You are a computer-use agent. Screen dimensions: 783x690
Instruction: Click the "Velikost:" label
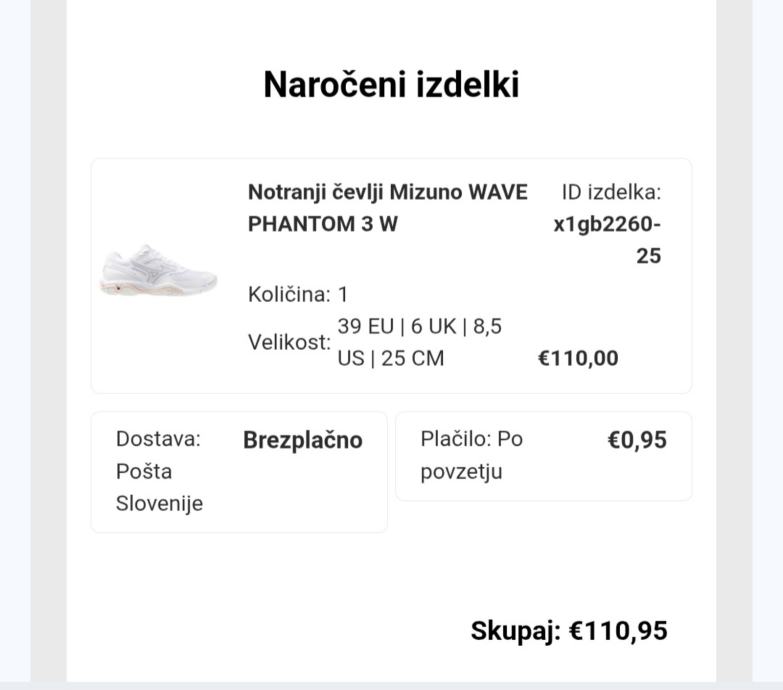(x=289, y=342)
